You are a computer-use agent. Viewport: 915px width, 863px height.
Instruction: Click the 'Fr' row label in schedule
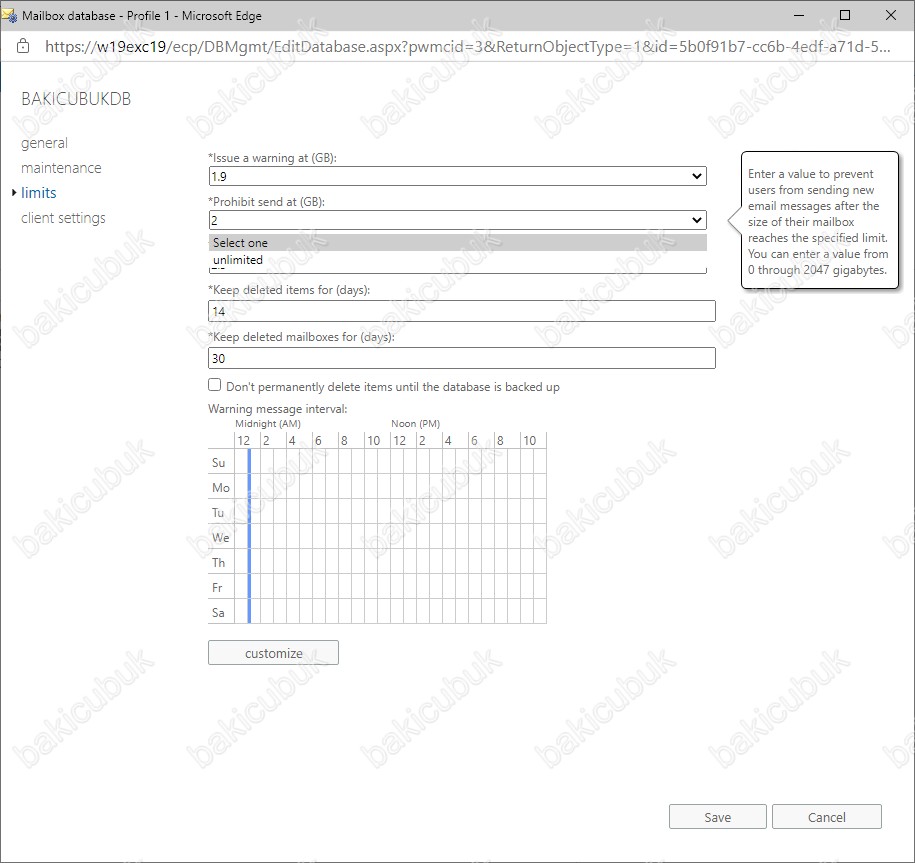pyautogui.click(x=217, y=588)
